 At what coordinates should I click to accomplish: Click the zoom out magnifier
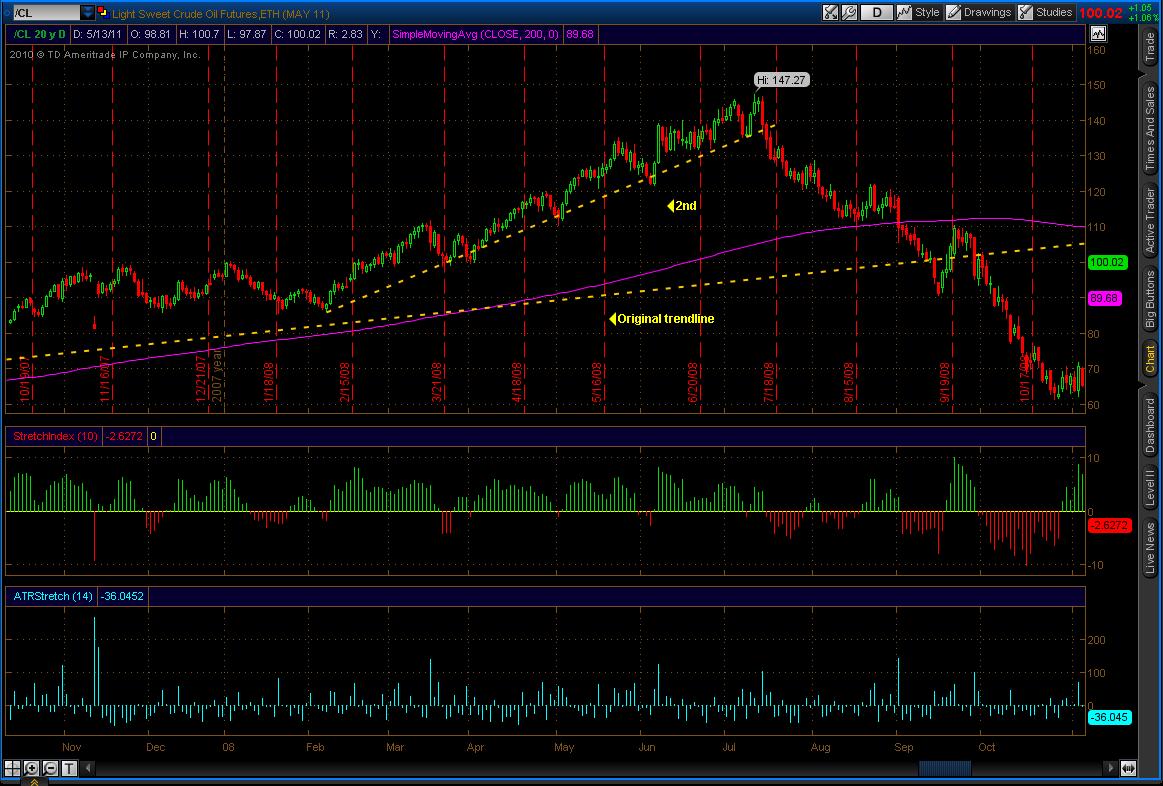click(x=50, y=767)
